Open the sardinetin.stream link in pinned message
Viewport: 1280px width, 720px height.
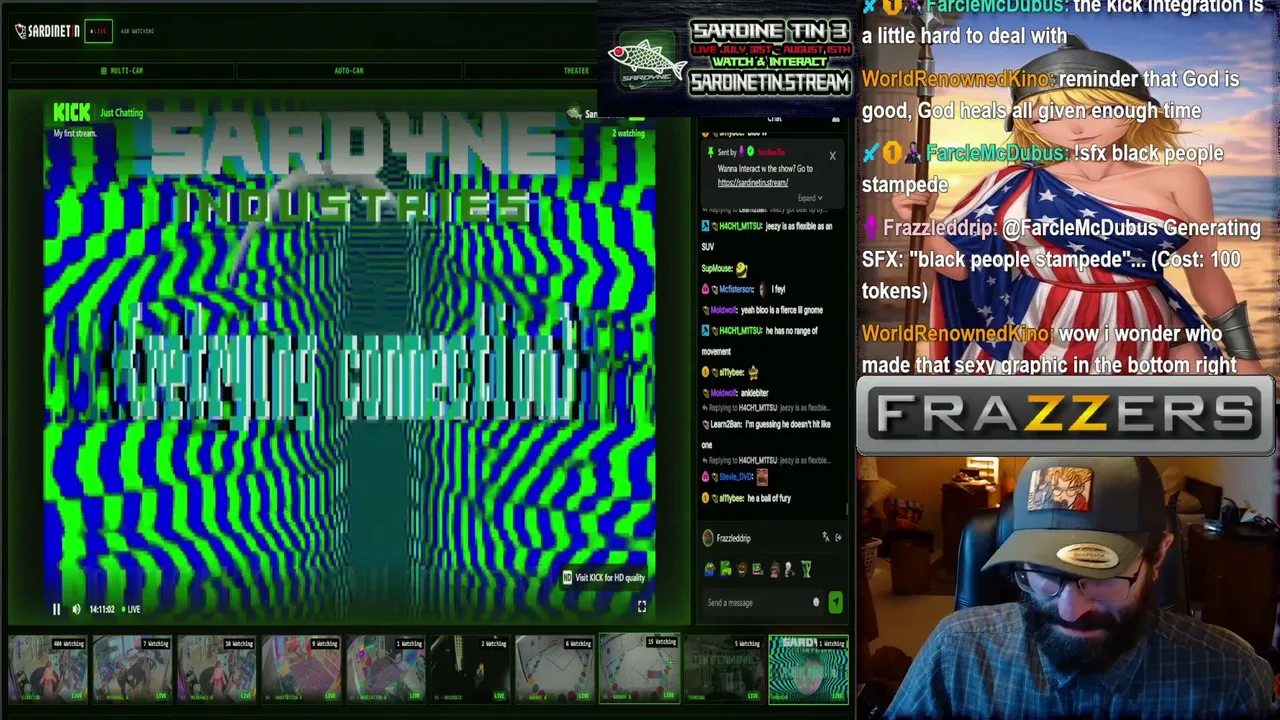click(753, 183)
